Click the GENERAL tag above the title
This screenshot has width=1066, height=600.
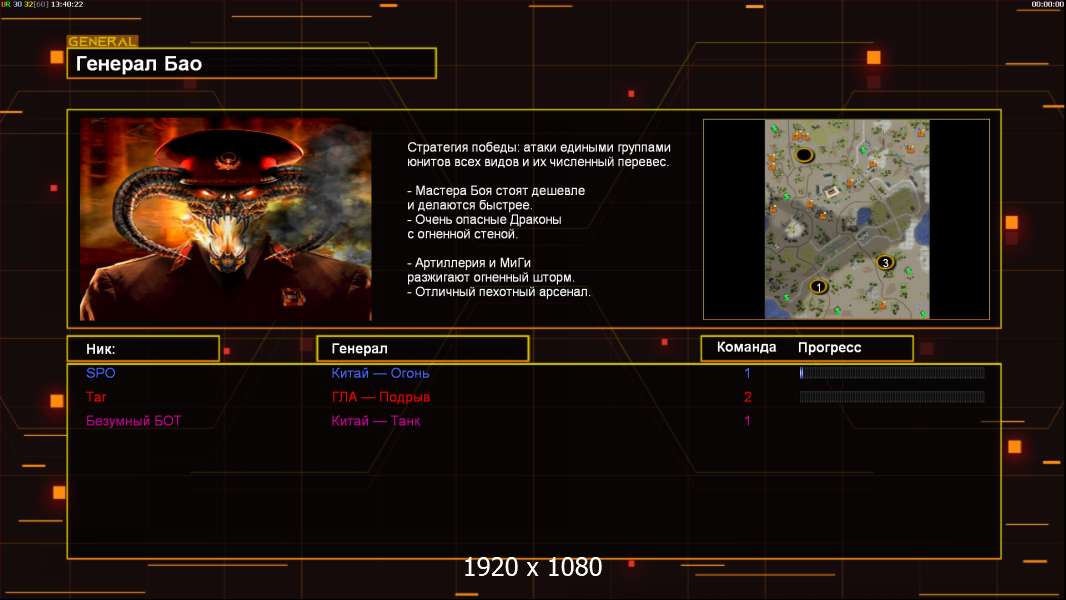pos(102,42)
